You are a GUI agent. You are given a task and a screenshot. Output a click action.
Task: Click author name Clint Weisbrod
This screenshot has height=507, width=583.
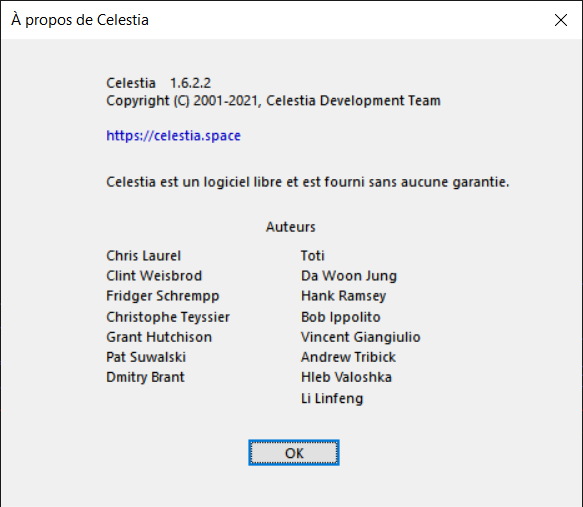154,276
